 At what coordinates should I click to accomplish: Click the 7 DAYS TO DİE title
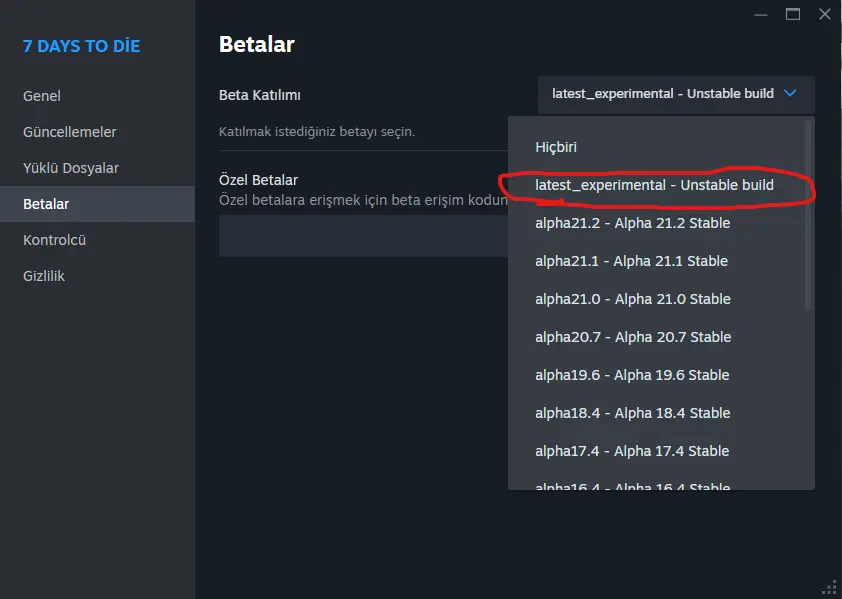coord(82,46)
